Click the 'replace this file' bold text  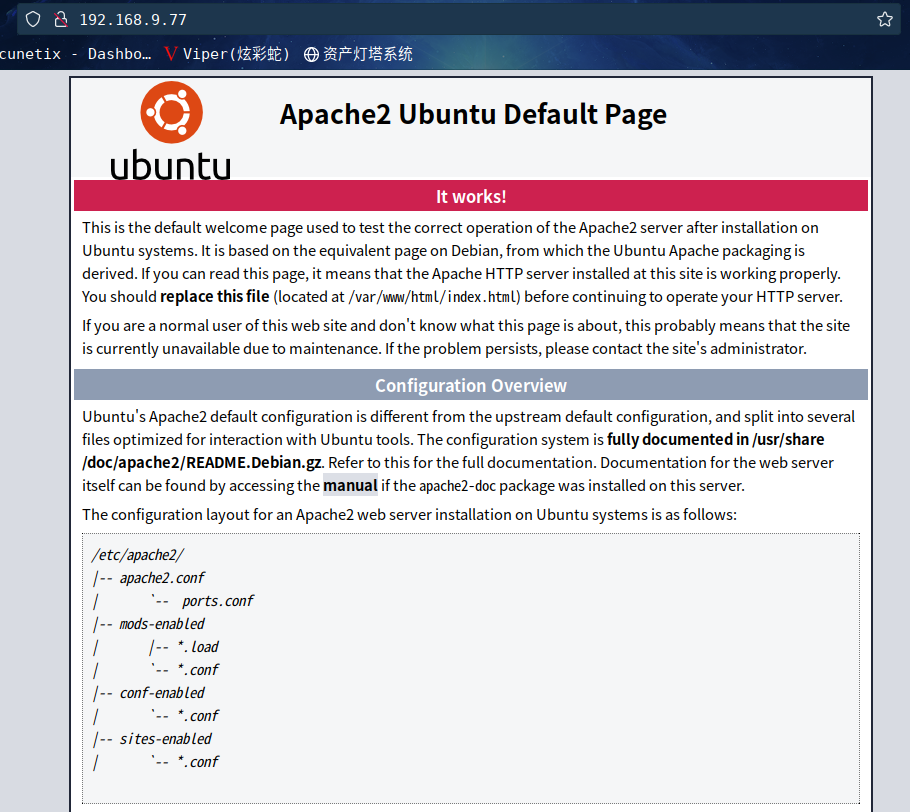pyautogui.click(x=215, y=297)
